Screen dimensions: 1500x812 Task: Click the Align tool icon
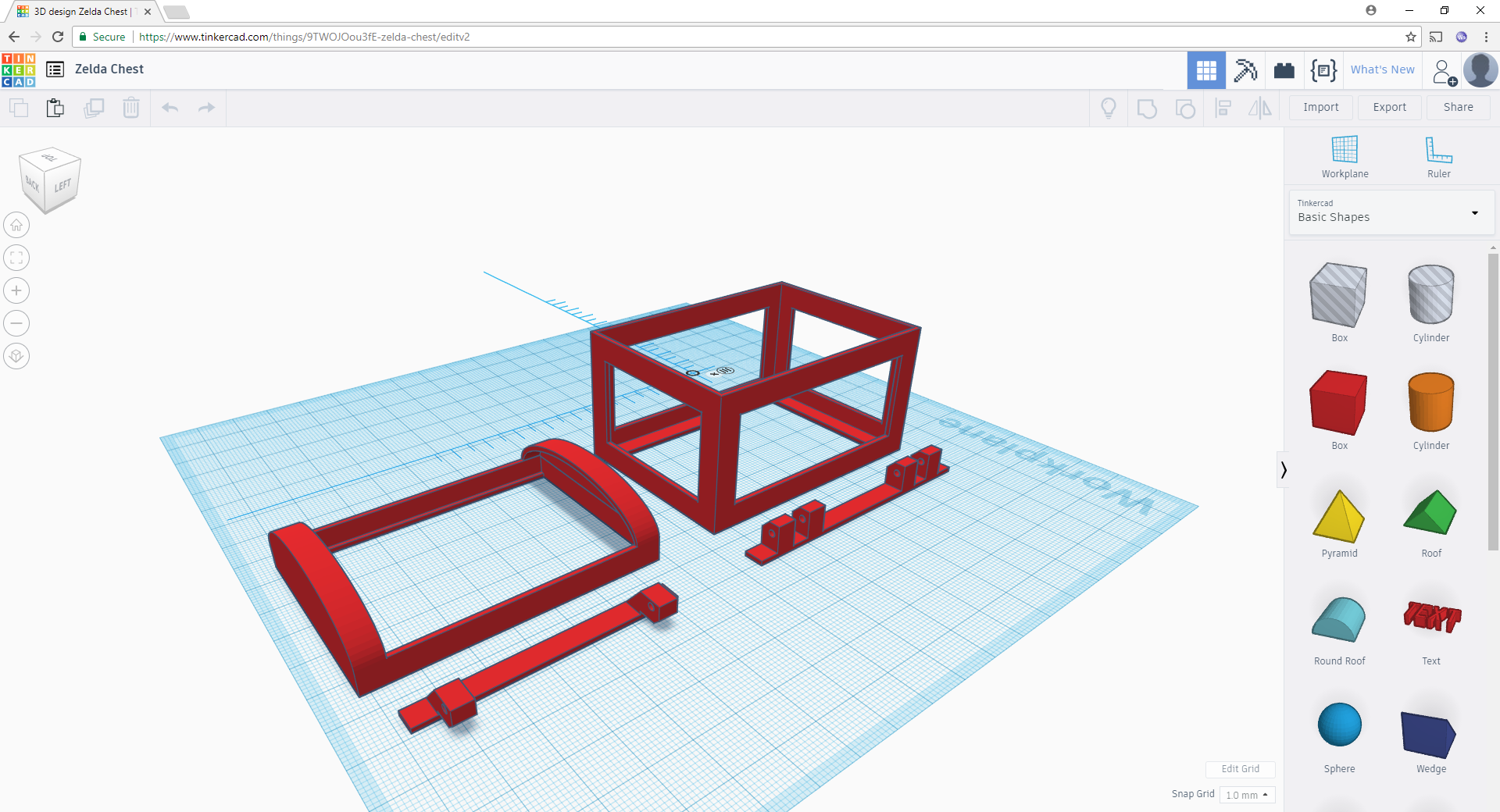[x=1223, y=109]
